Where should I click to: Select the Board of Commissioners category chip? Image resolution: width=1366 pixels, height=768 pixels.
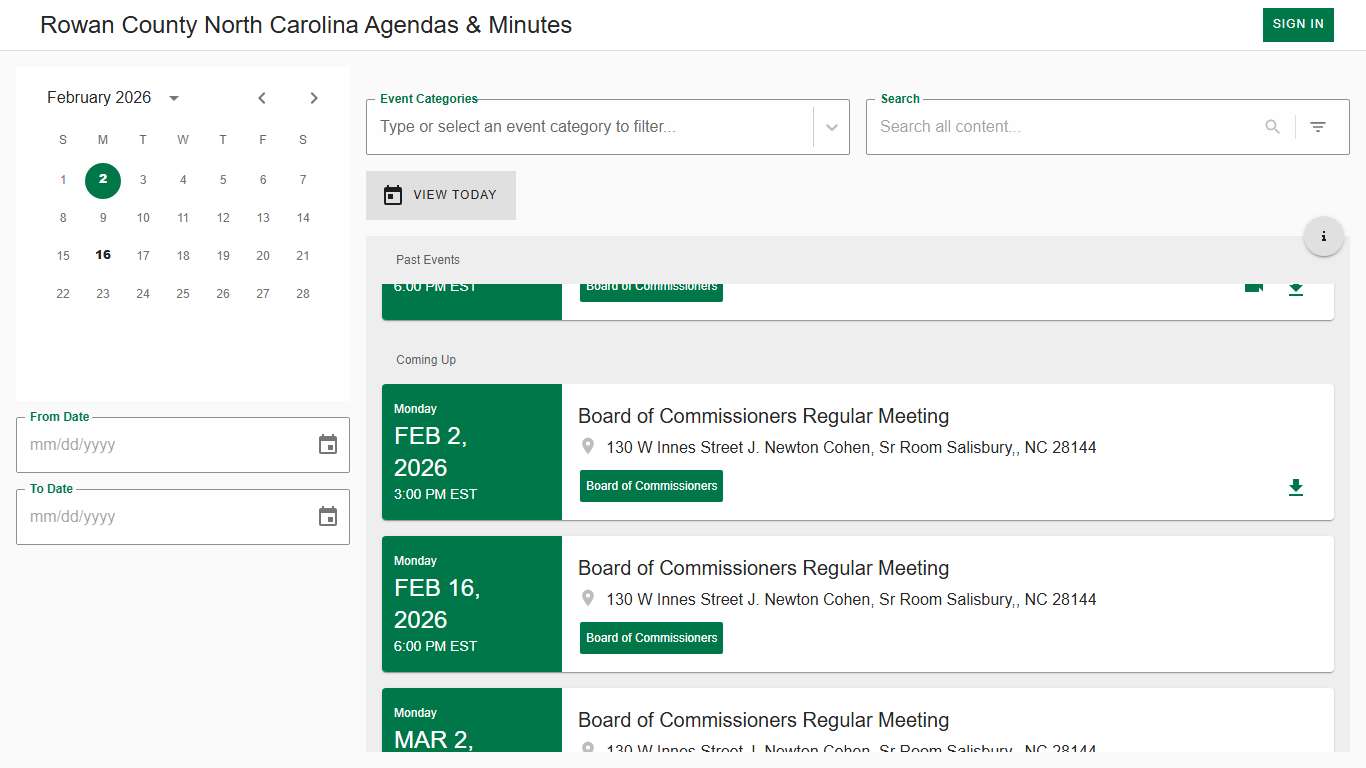[651, 485]
